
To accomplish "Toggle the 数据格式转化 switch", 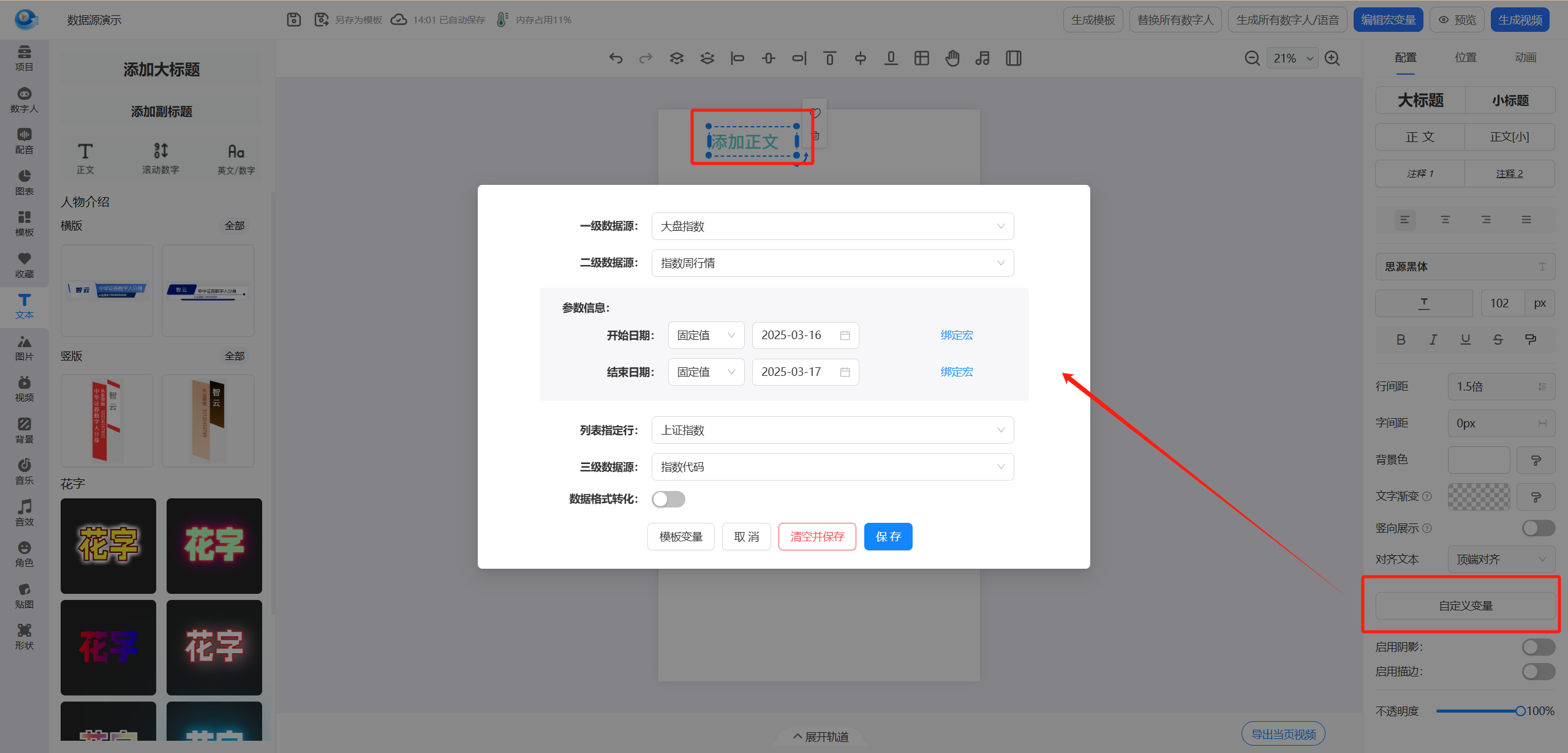I will pos(668,500).
